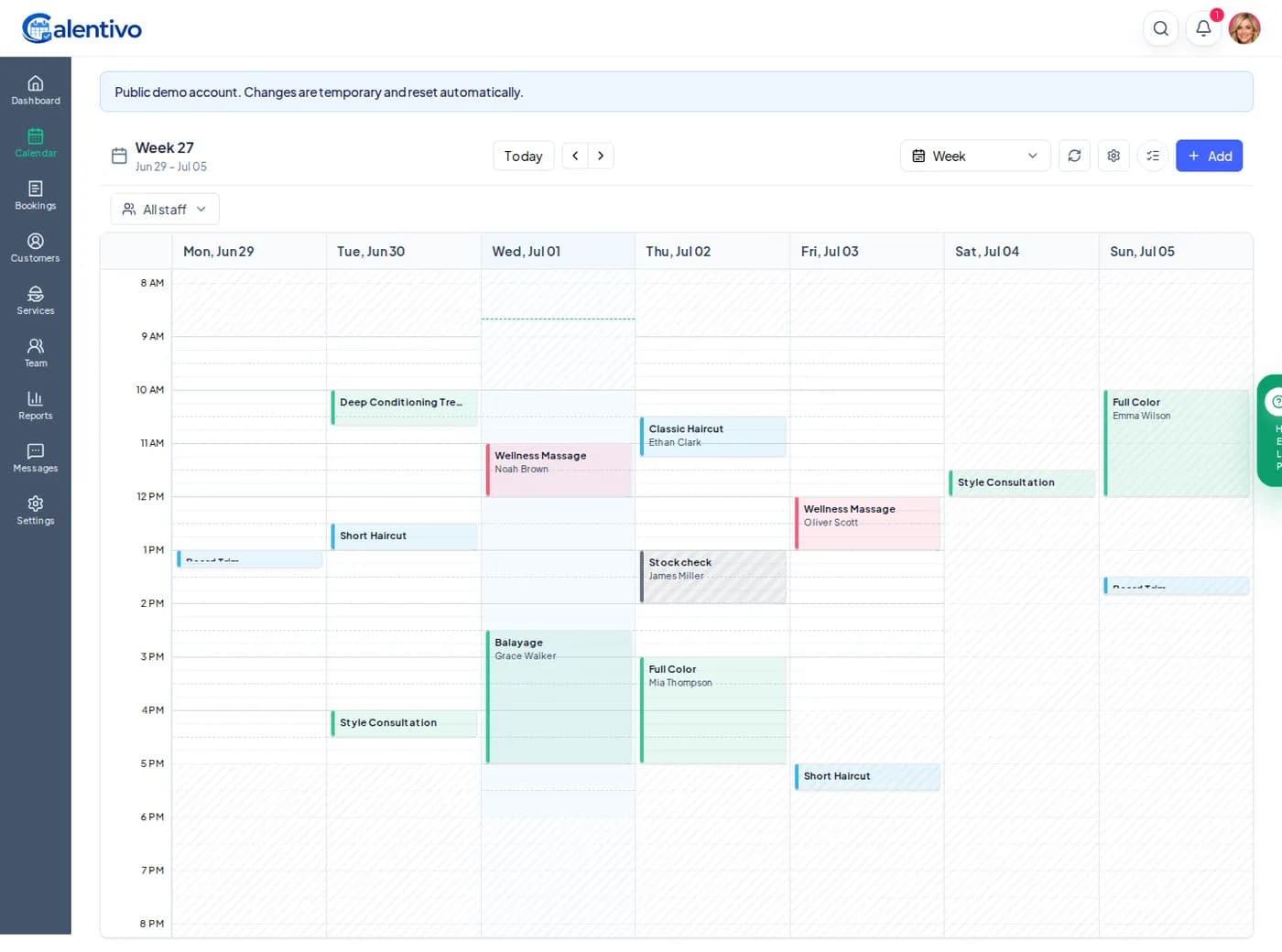The width and height of the screenshot is (1282, 952).
Task: Go to Bookings in the sidebar
Action: 36,195
